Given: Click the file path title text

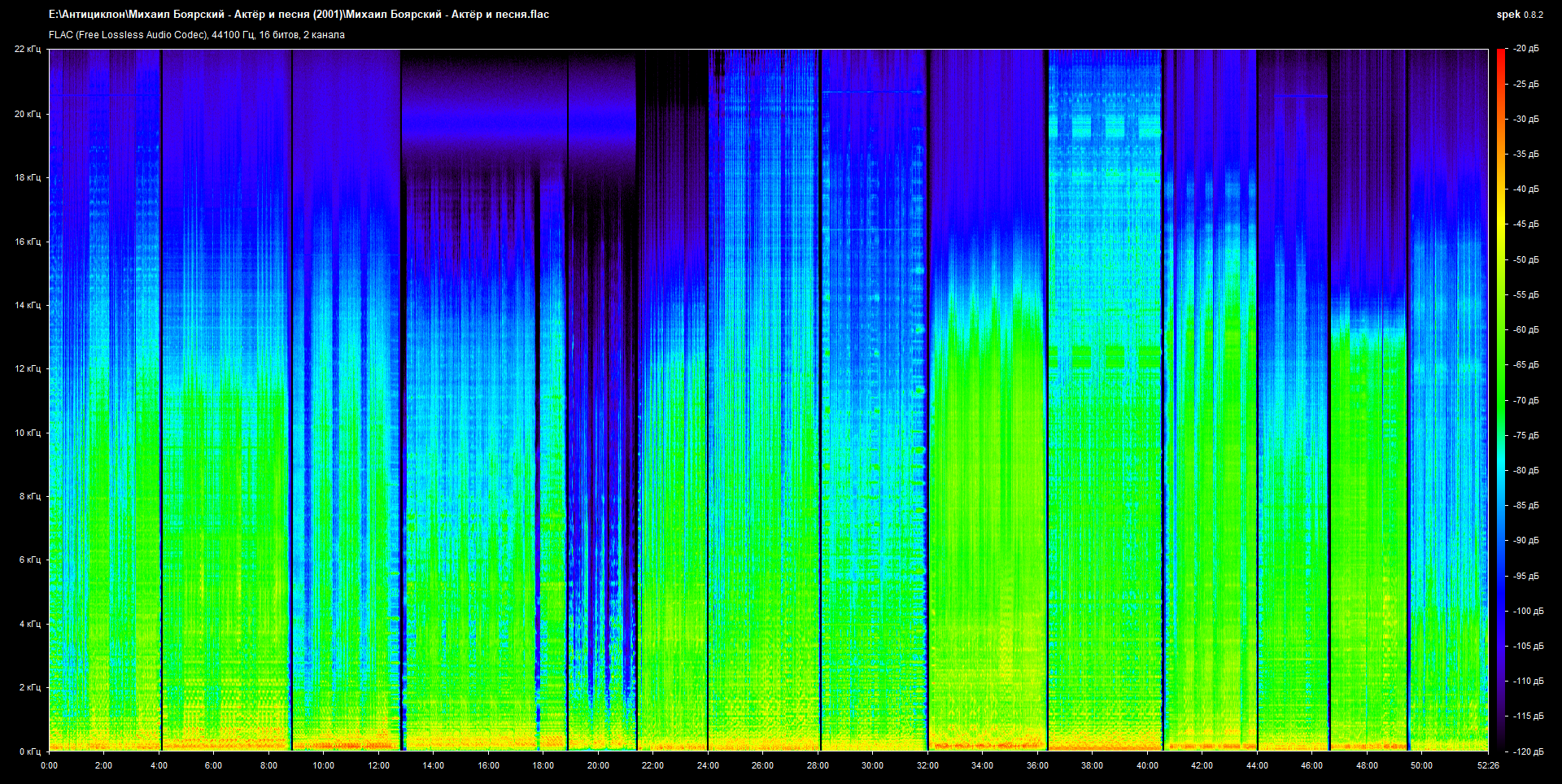Looking at the screenshot, I should coord(299,15).
